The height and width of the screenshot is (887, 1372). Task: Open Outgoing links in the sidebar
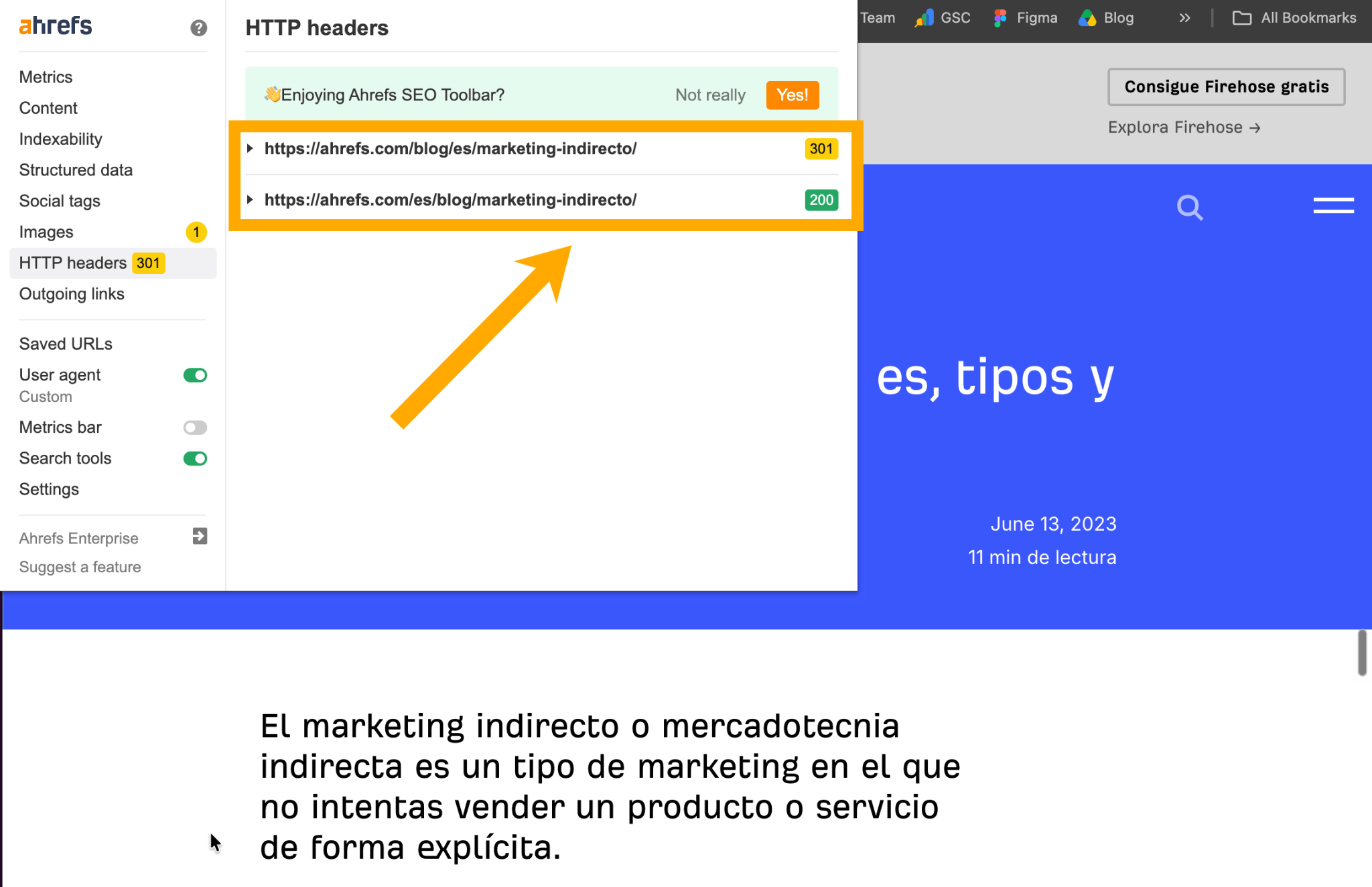coord(72,294)
